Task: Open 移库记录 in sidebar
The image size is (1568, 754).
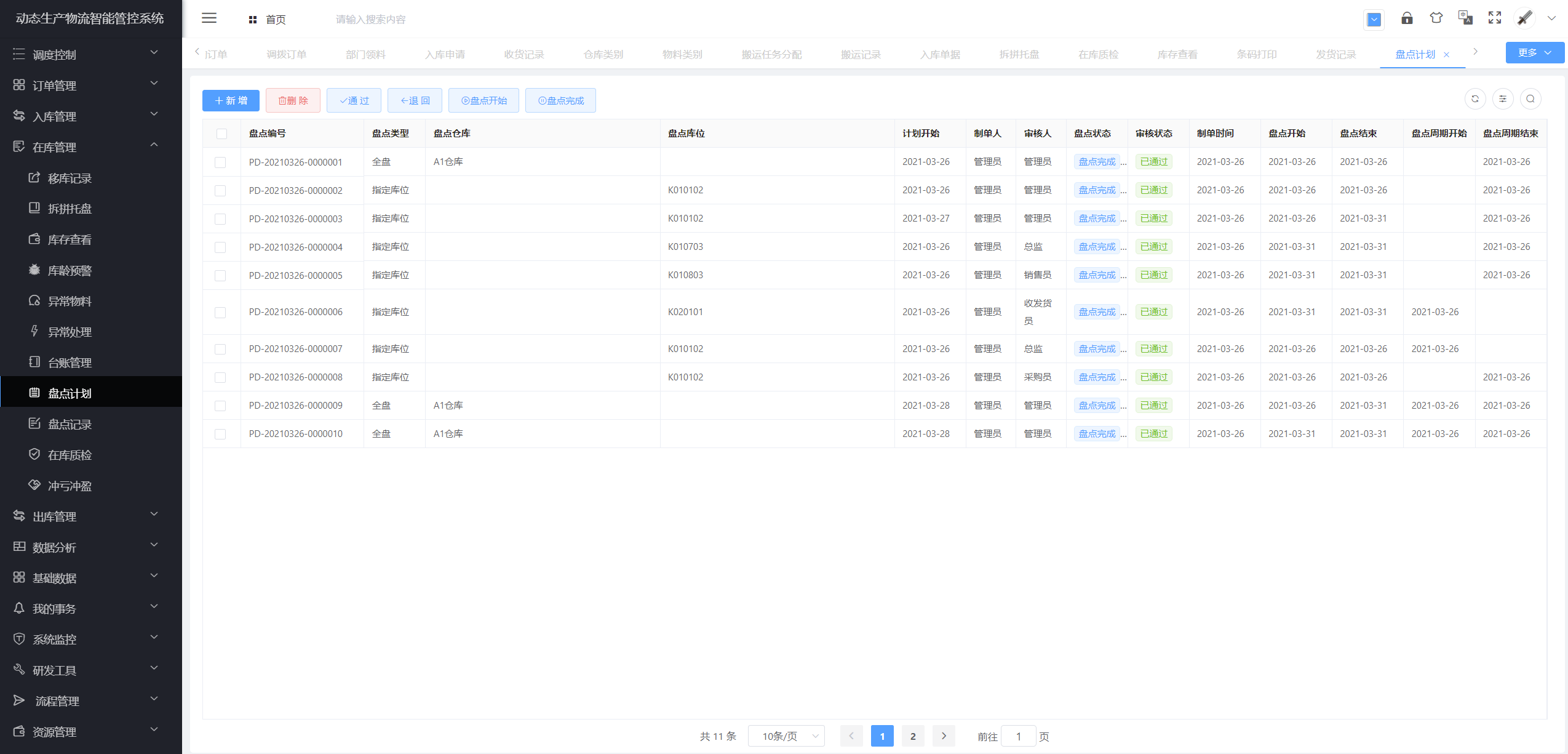Action: 91,178
